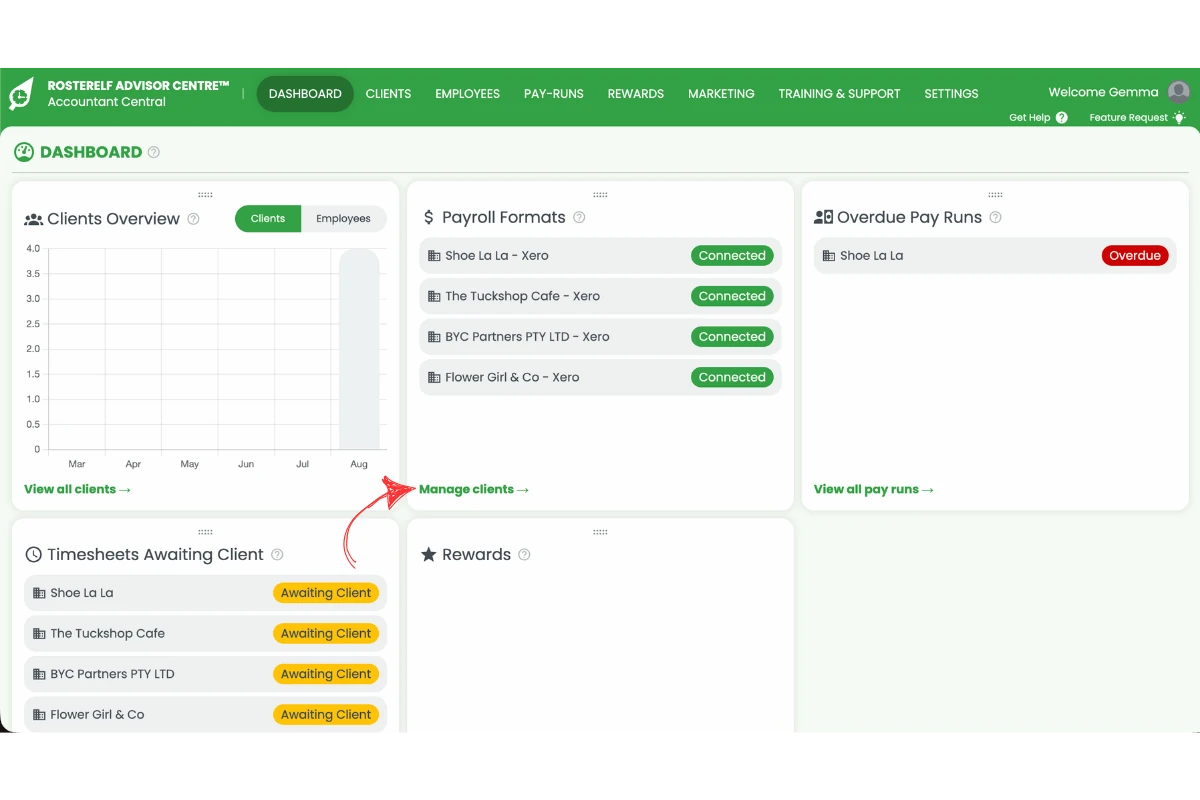Click the Feature Request lightbulb icon
1200x800 pixels.
[1180, 117]
